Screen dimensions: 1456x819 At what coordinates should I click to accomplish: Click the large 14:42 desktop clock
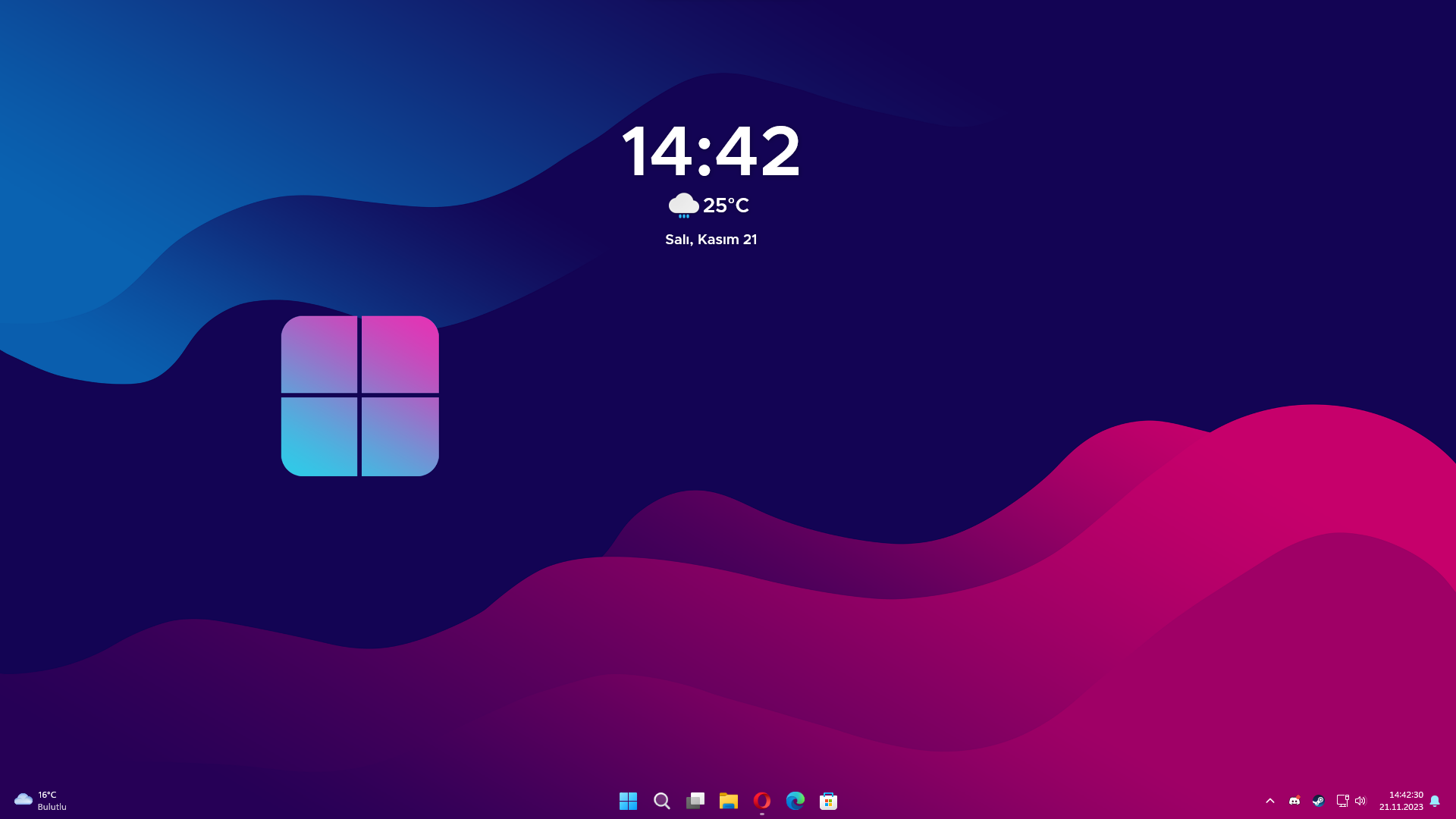tap(711, 151)
